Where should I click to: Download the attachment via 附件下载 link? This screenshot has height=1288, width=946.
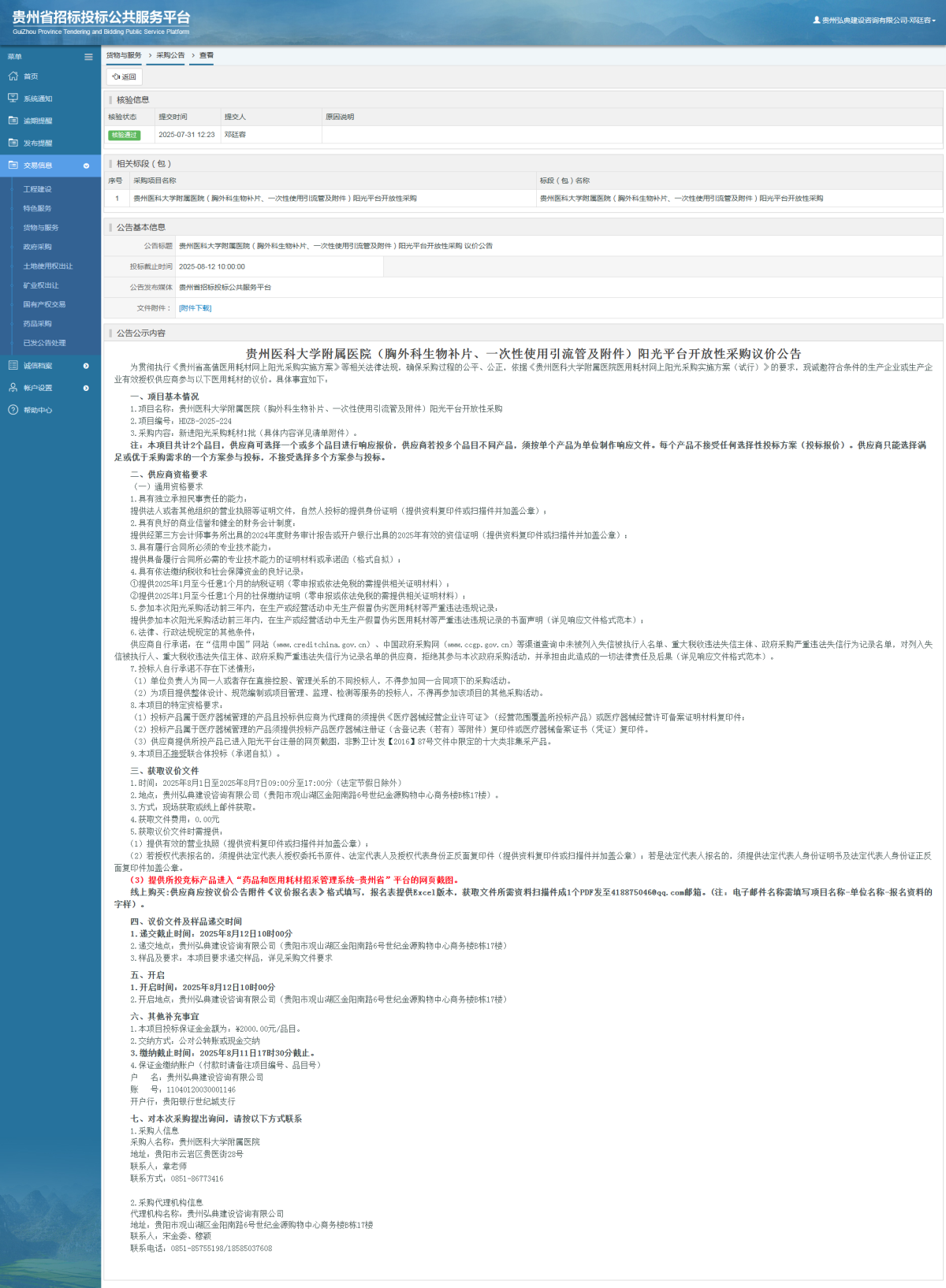coord(195,308)
